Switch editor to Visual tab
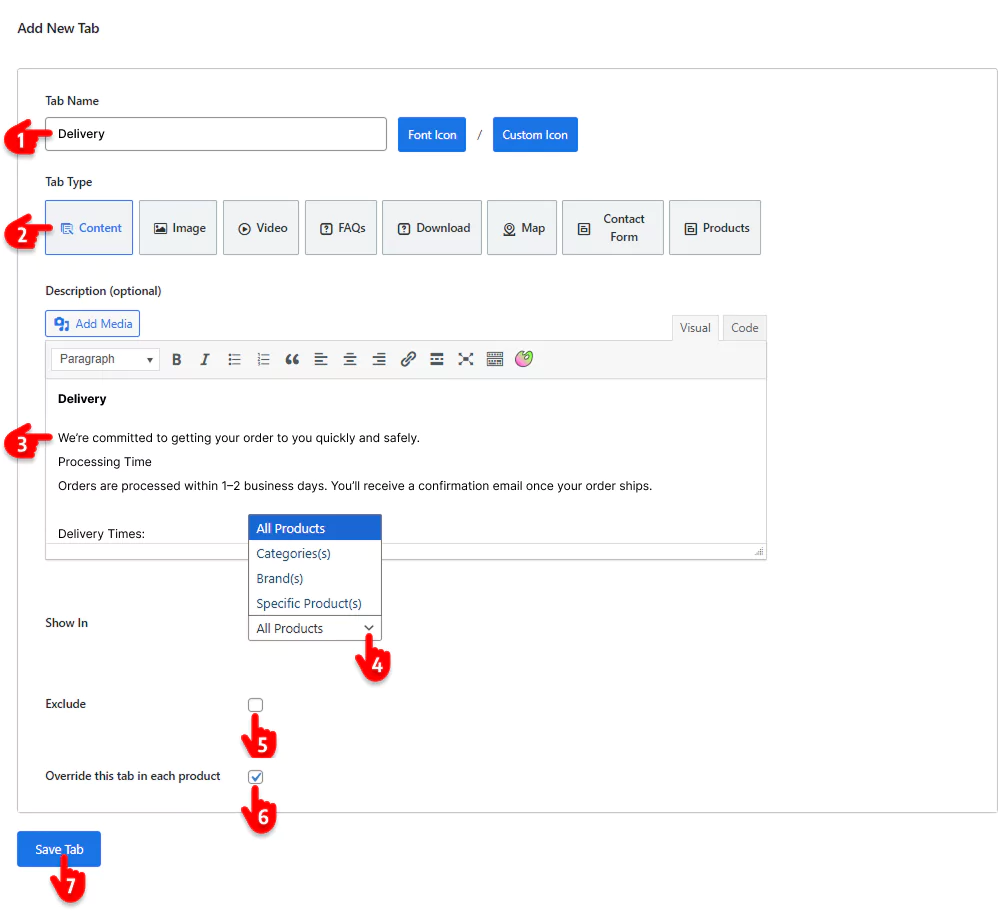Screen dimensions: 998x911 coord(695,328)
